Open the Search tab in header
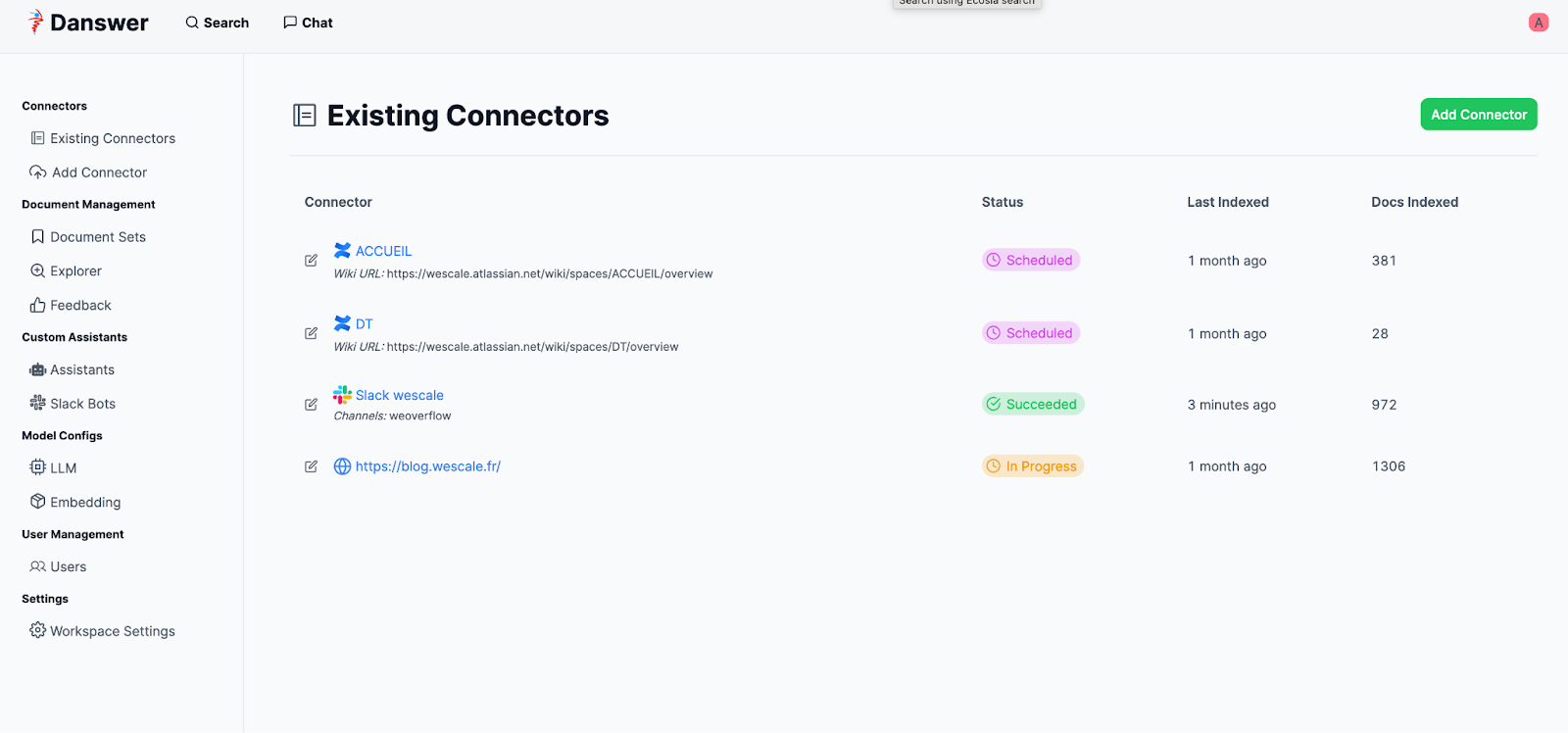Screen dimensions: 1568x733 218,23
